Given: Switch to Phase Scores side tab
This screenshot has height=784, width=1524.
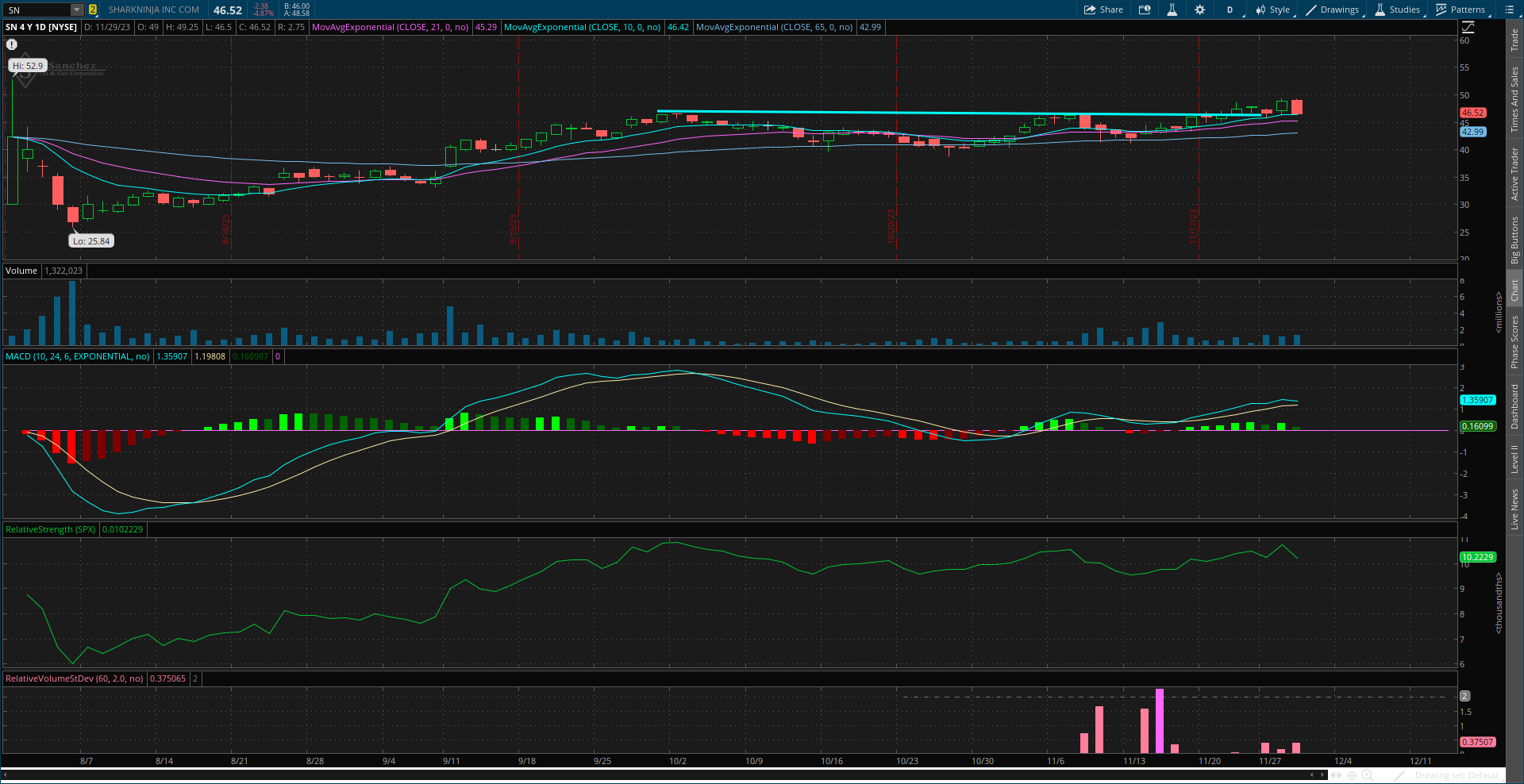Looking at the screenshot, I should (x=1514, y=342).
